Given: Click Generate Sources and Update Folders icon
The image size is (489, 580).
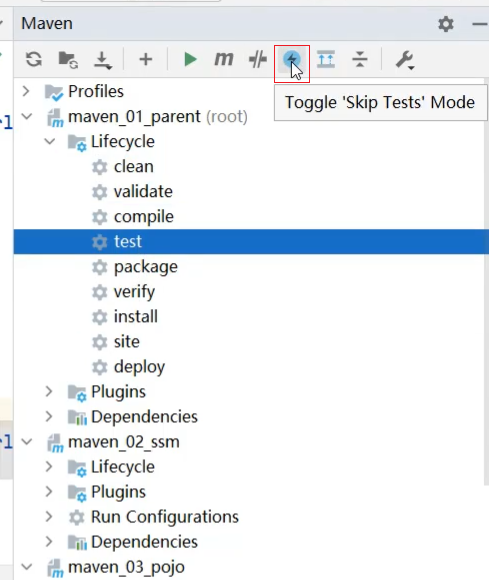Looking at the screenshot, I should [x=68, y=59].
